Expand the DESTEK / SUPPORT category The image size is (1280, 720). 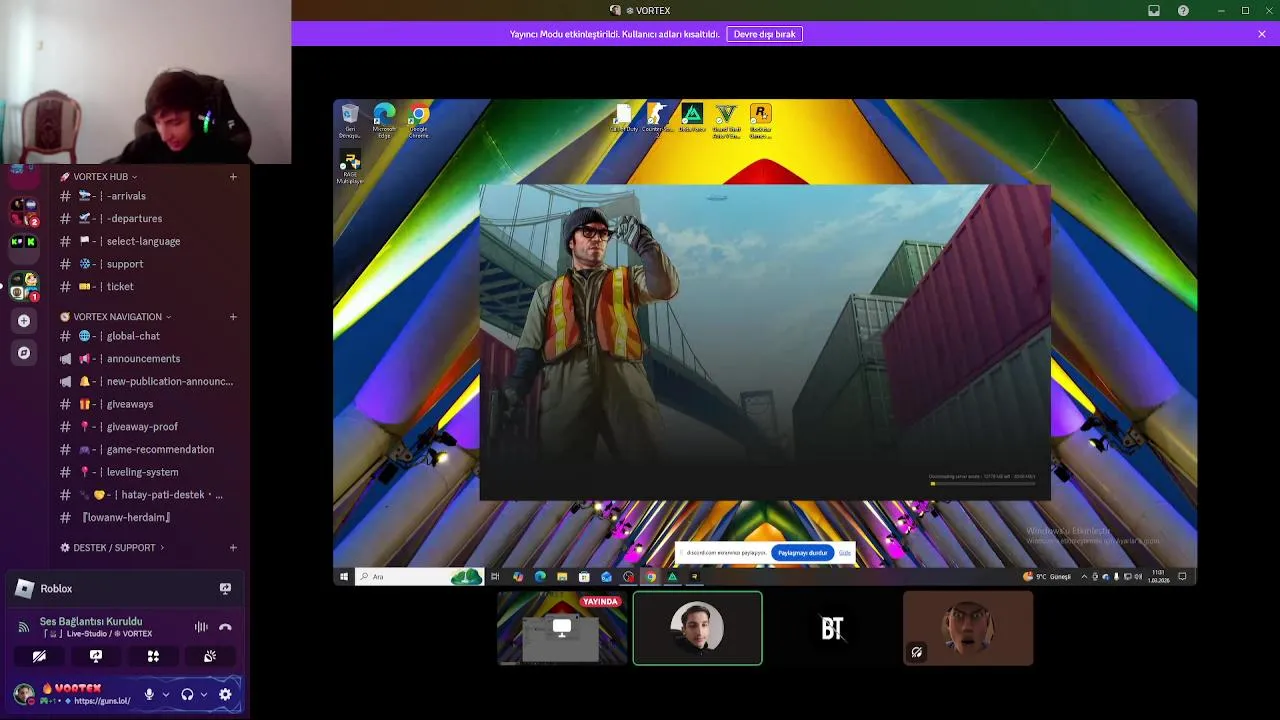(x=113, y=548)
